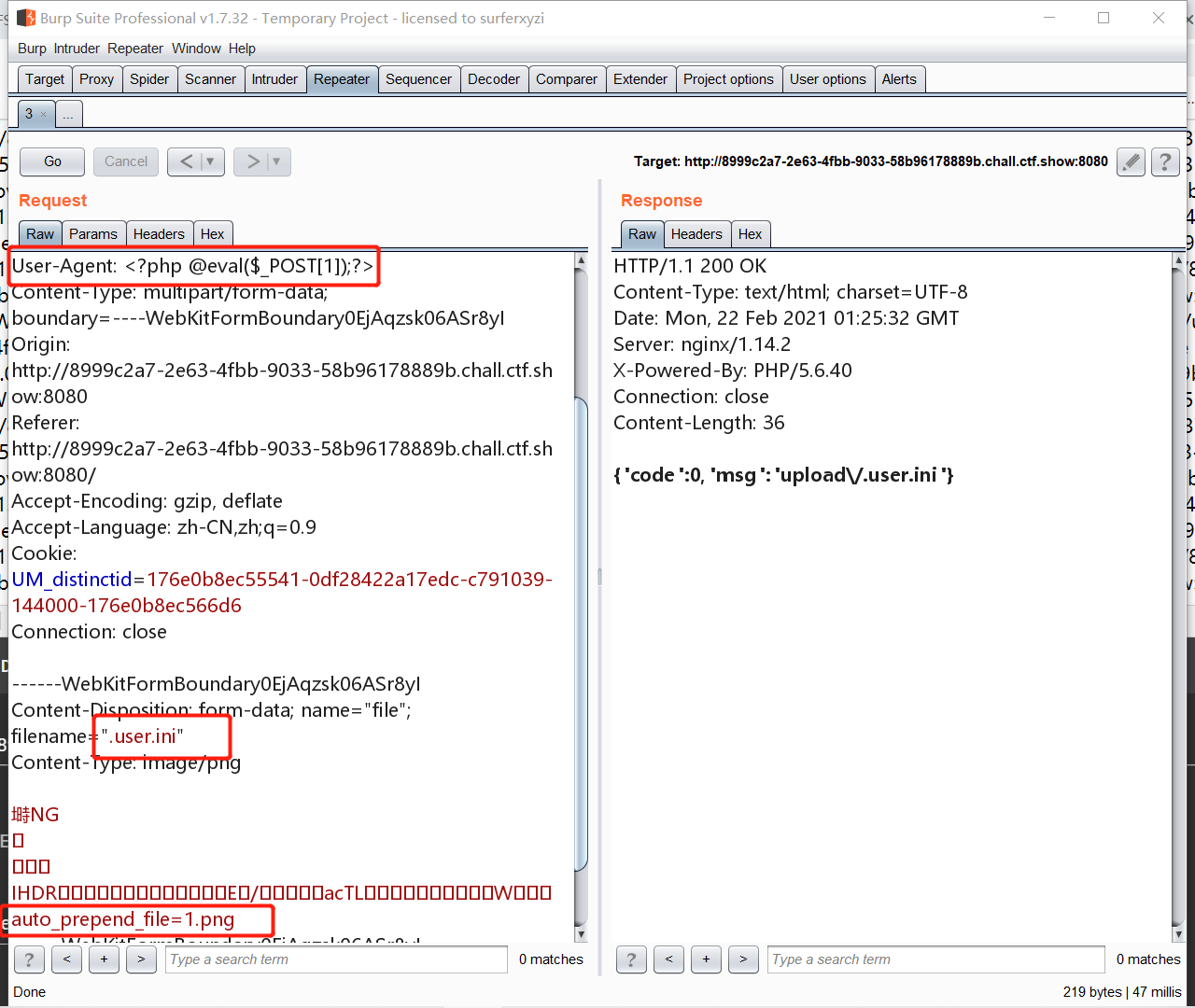Click the User-Agent header line
This screenshot has height=1008, width=1195.
(x=192, y=266)
